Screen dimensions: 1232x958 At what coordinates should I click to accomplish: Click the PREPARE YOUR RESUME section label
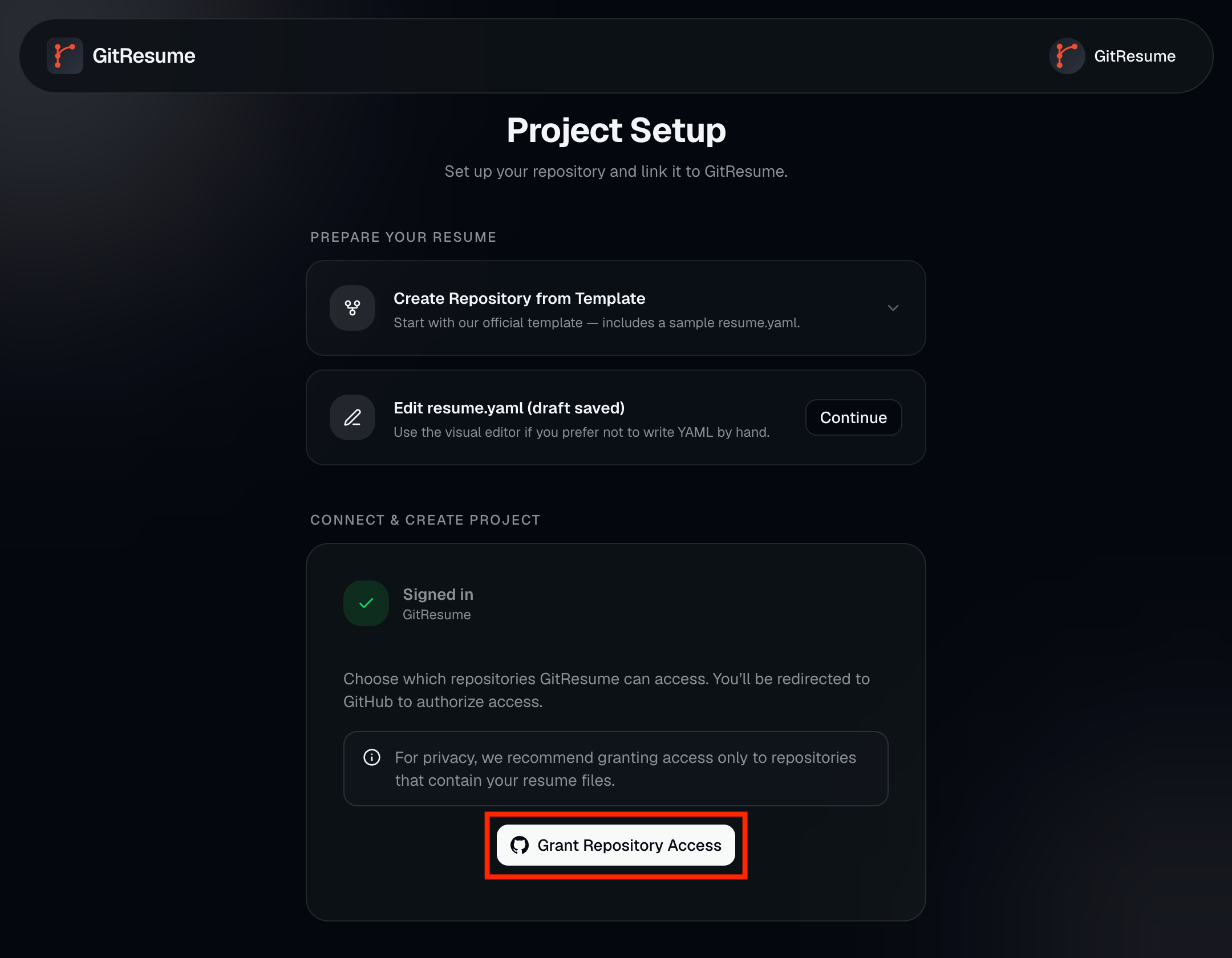coord(403,237)
